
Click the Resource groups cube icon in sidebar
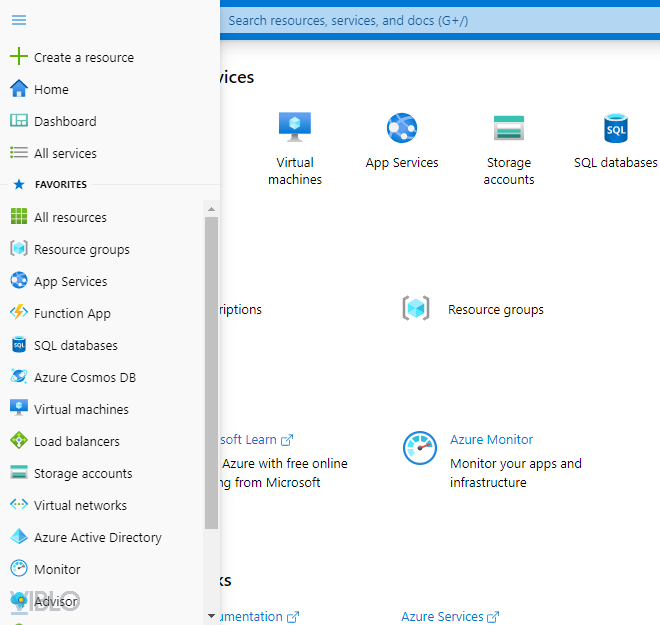(x=19, y=248)
